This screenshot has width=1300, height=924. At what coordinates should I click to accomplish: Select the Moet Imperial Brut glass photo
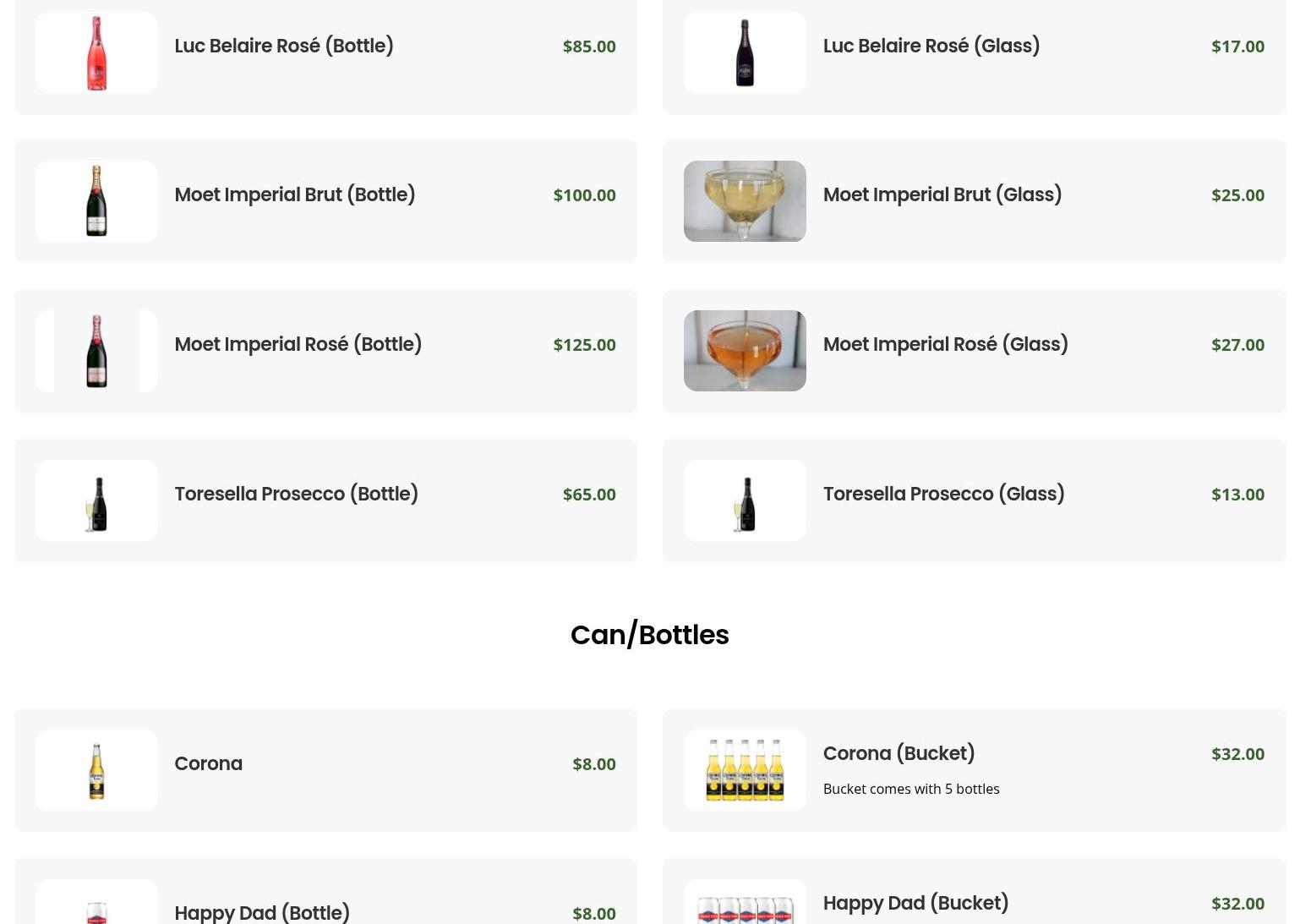[x=745, y=201]
